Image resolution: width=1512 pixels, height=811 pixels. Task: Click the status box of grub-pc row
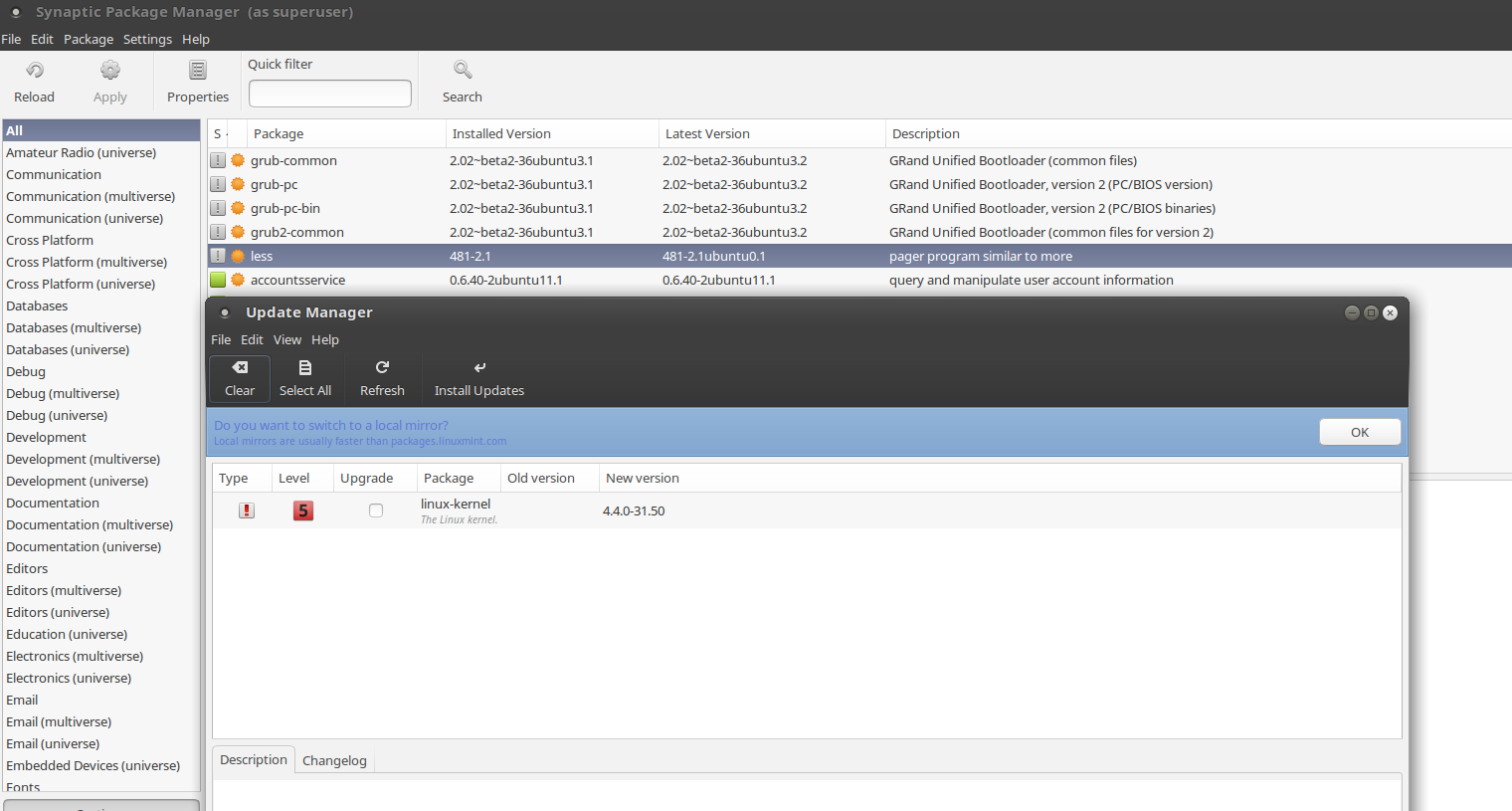218,184
